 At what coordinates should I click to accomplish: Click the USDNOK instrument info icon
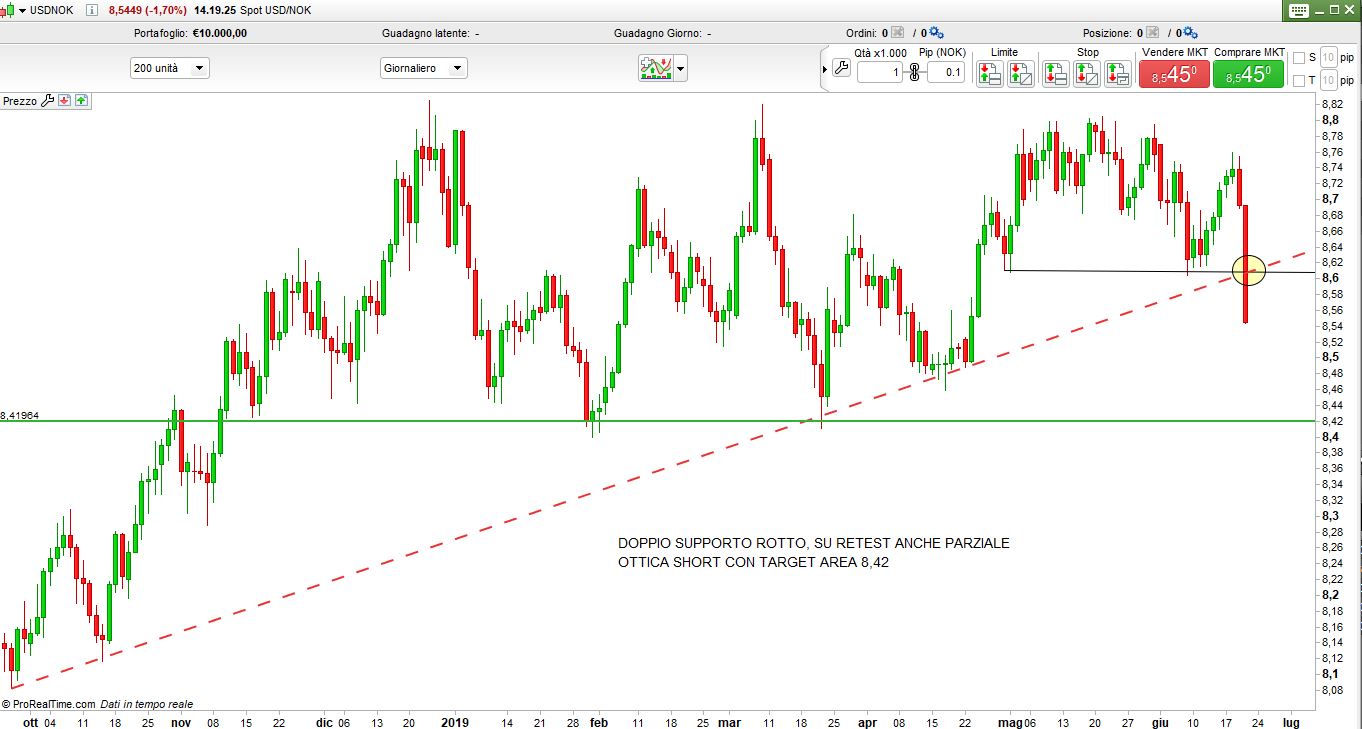(x=92, y=10)
